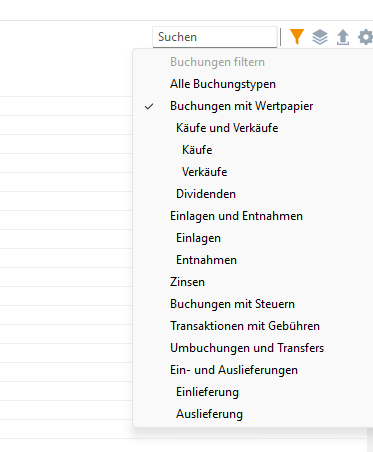Click the export upload arrow icon

click(343, 37)
